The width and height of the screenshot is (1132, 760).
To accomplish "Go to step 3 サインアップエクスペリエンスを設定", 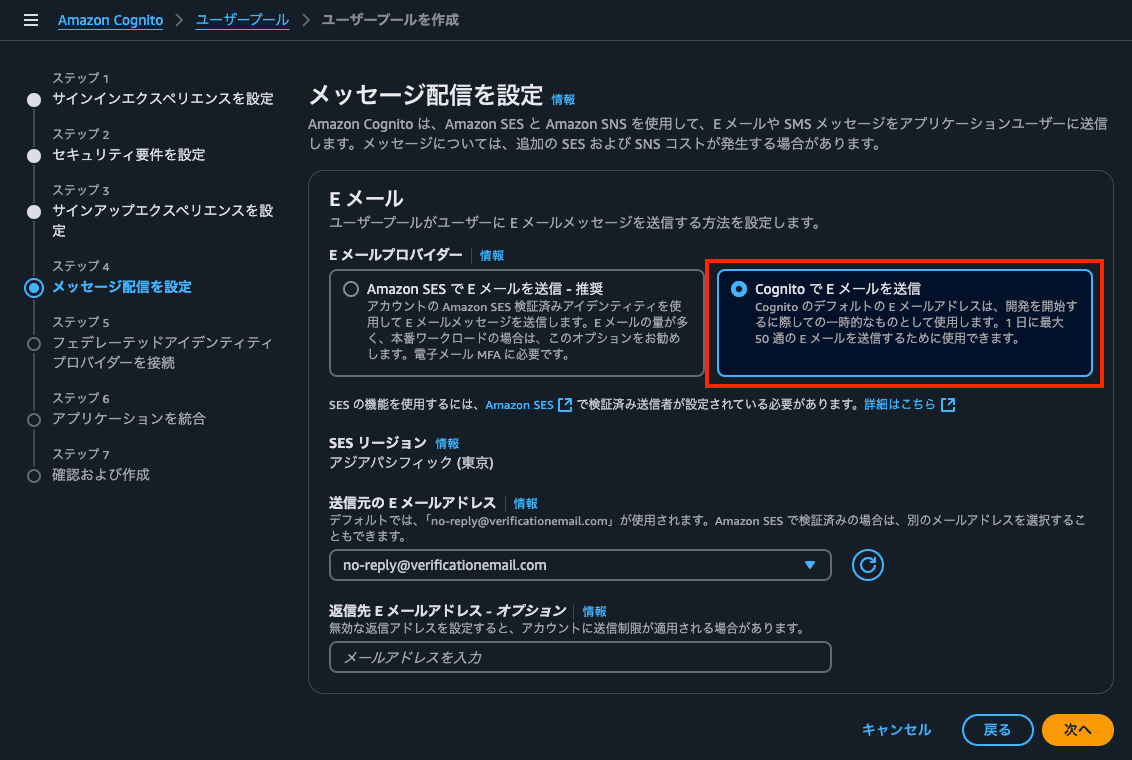I will click(x=162, y=220).
